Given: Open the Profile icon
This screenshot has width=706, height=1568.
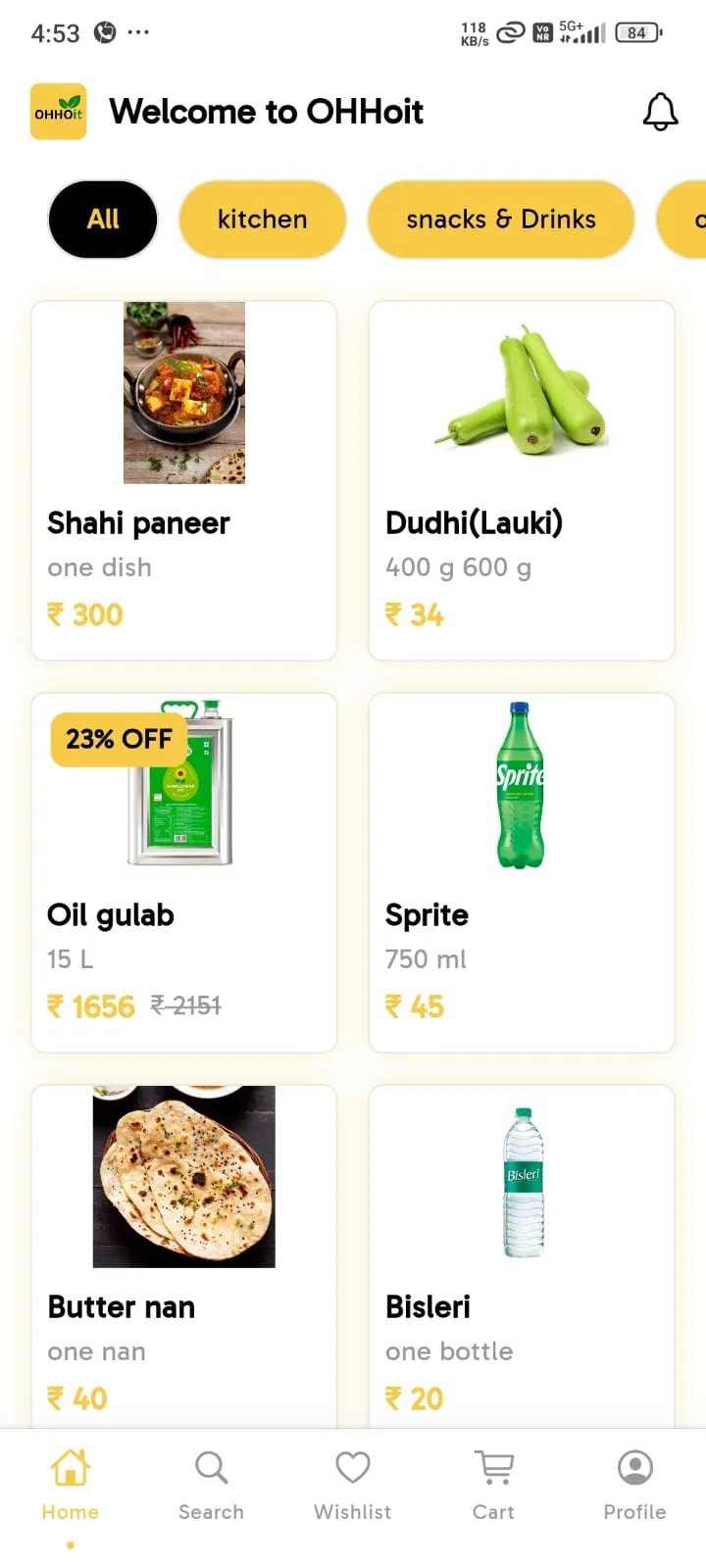Looking at the screenshot, I should pyautogui.click(x=635, y=1467).
